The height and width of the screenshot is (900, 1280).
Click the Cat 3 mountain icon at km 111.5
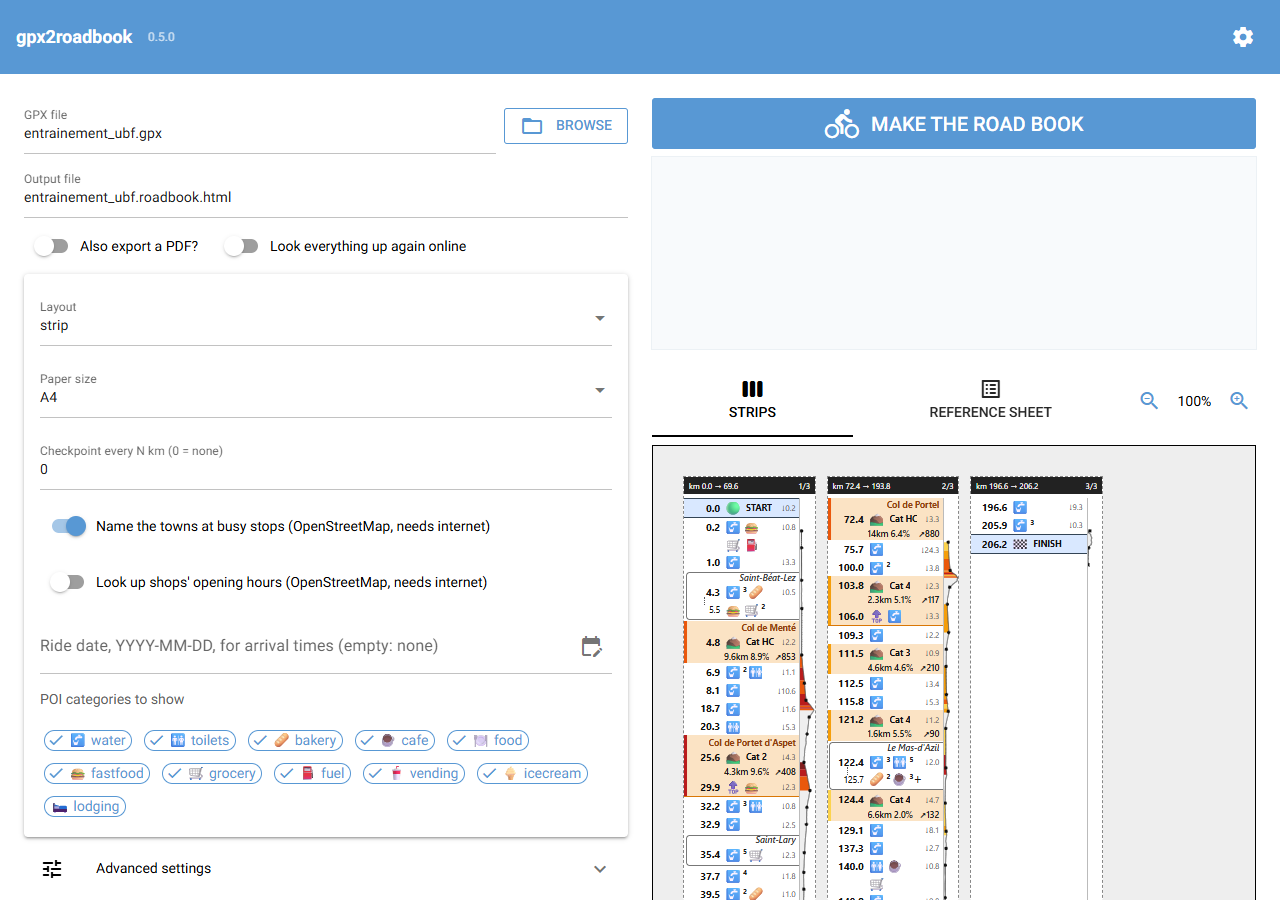tap(876, 653)
